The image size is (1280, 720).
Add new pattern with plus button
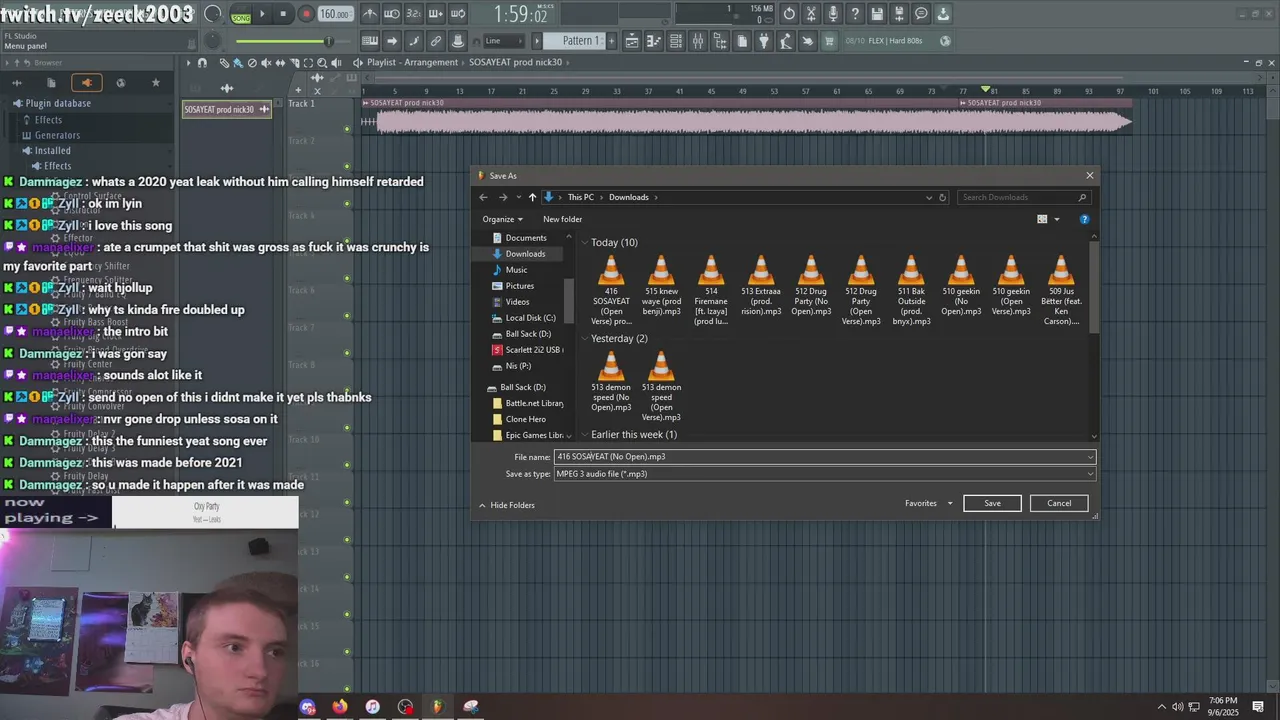coord(611,41)
